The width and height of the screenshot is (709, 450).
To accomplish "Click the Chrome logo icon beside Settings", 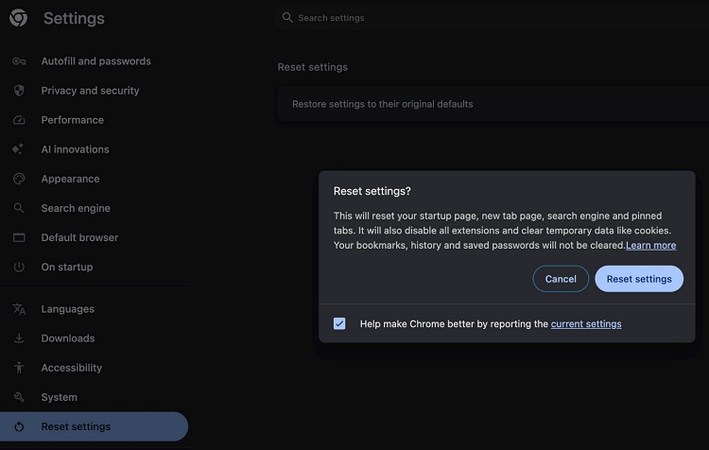I will pos(19,18).
